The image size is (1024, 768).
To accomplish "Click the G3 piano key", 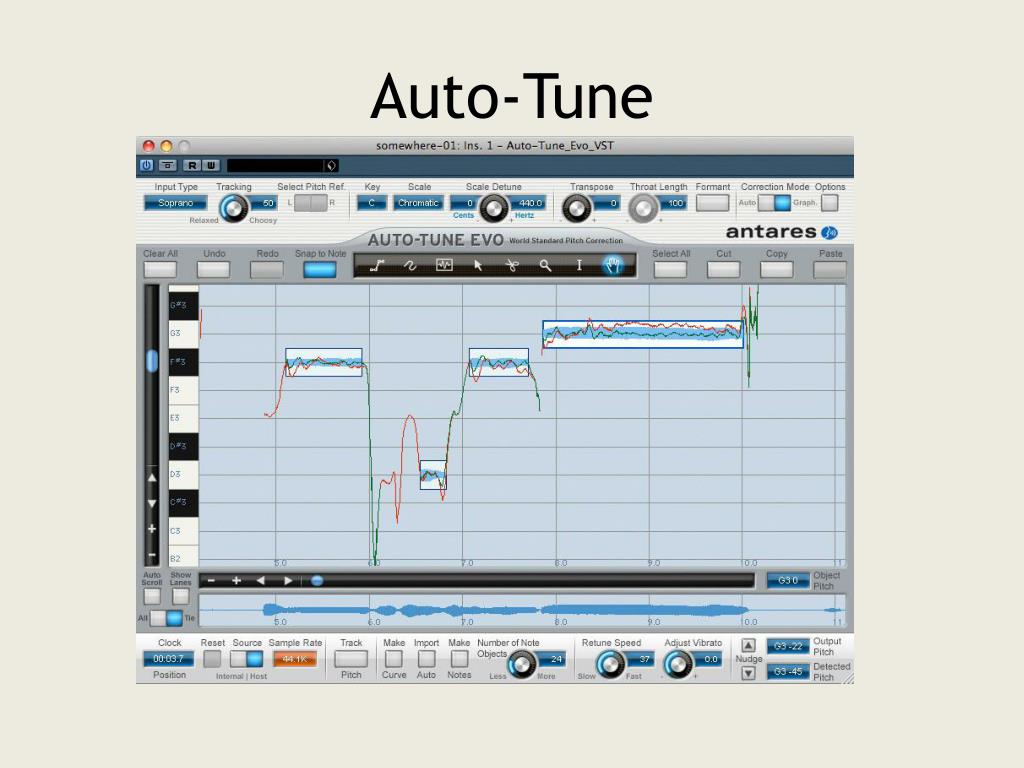I will [x=184, y=334].
